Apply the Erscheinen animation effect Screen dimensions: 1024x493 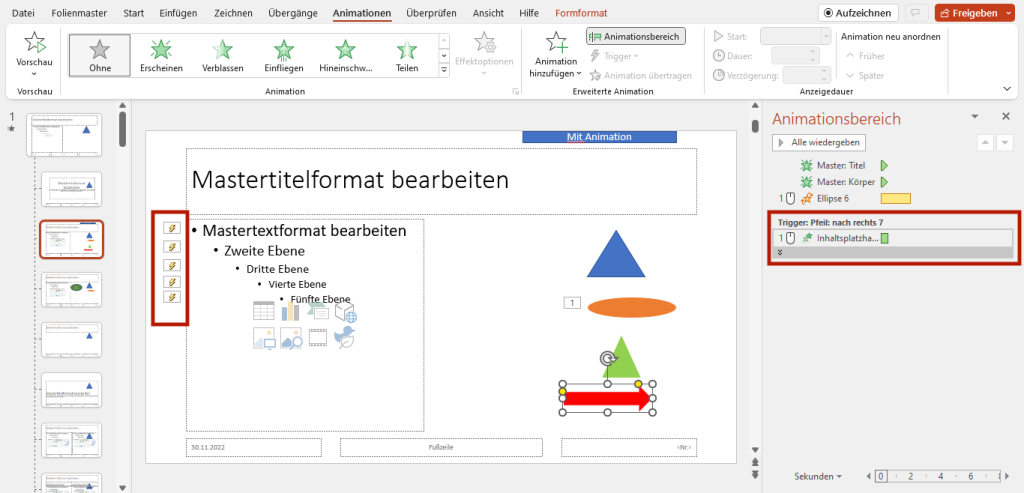click(x=160, y=55)
